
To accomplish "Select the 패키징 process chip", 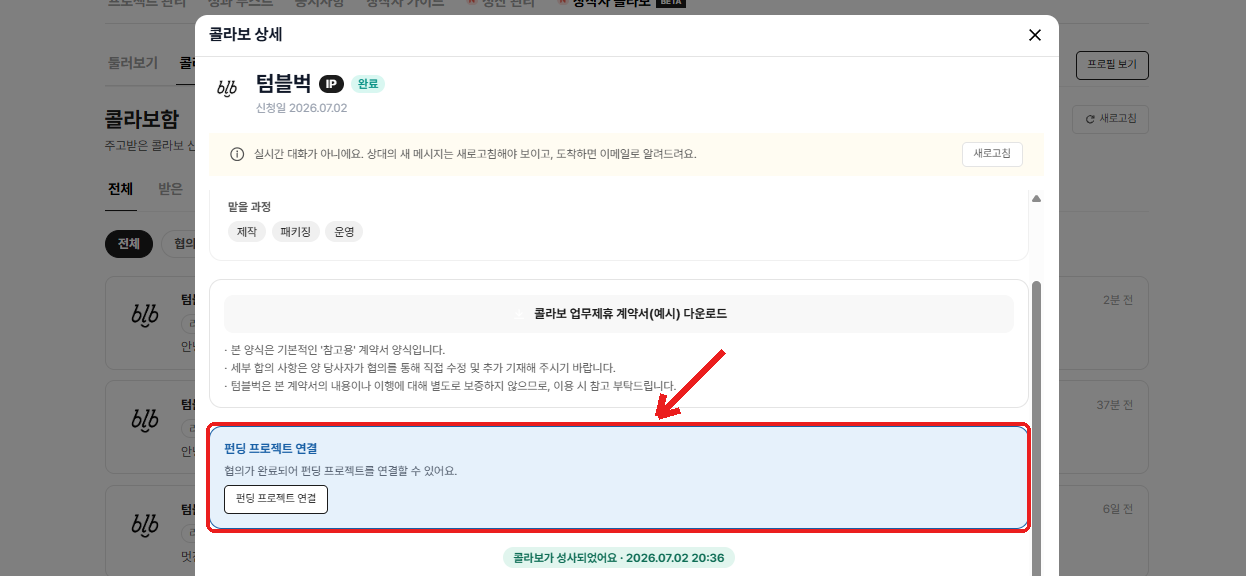I will tap(296, 232).
